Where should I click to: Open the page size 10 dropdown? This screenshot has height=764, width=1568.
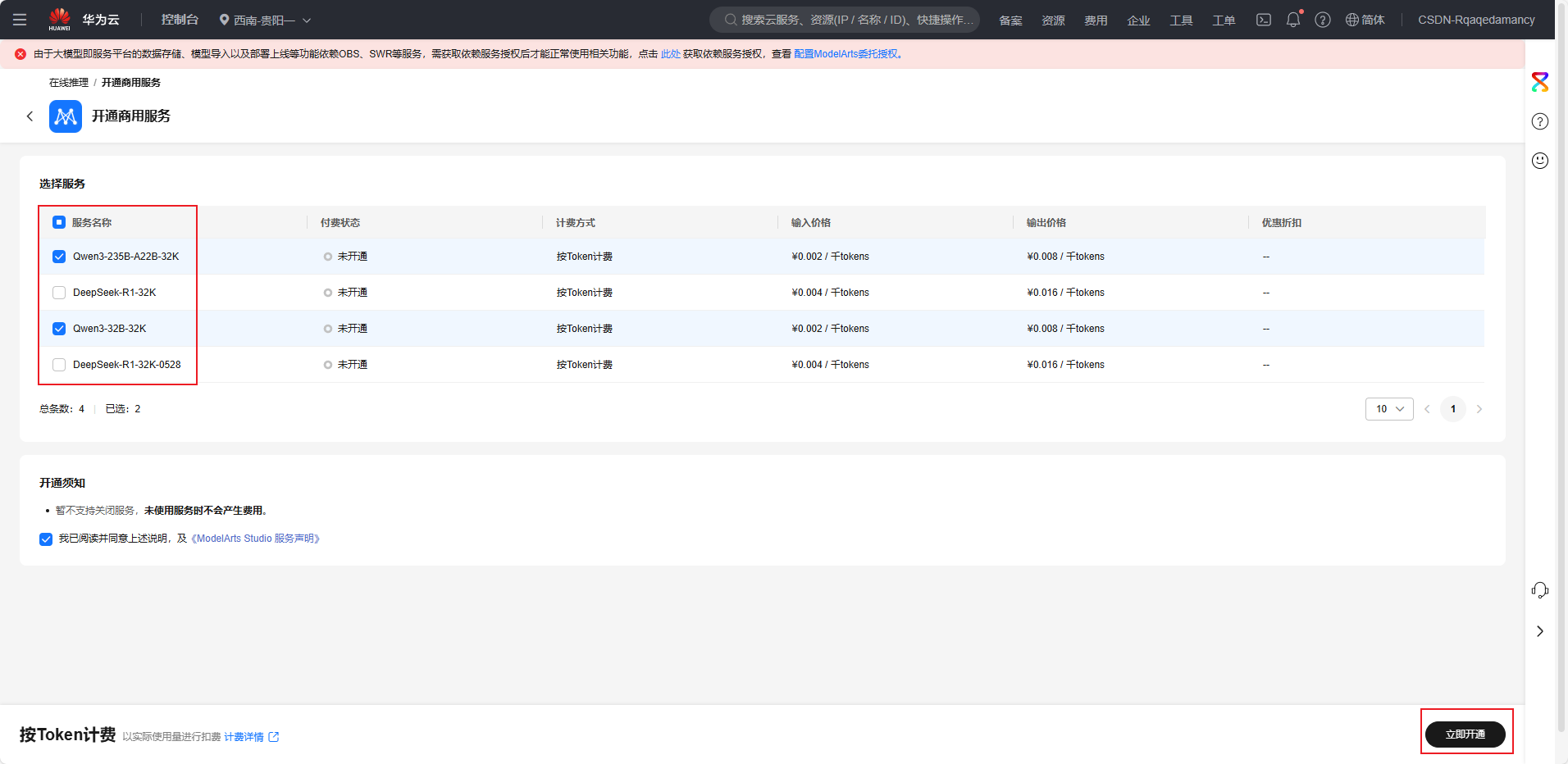pos(1389,409)
